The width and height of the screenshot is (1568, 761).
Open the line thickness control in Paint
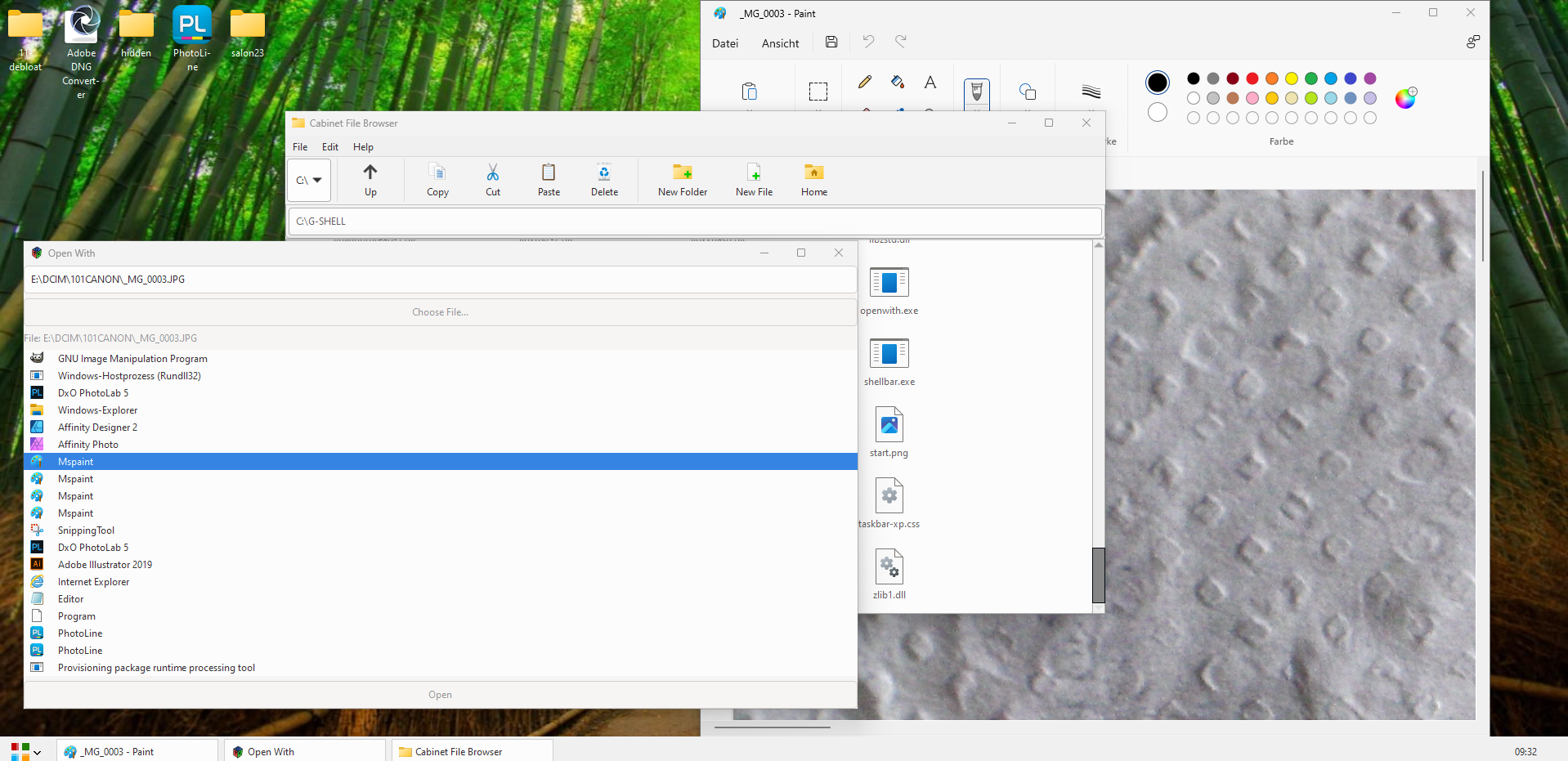1091,91
